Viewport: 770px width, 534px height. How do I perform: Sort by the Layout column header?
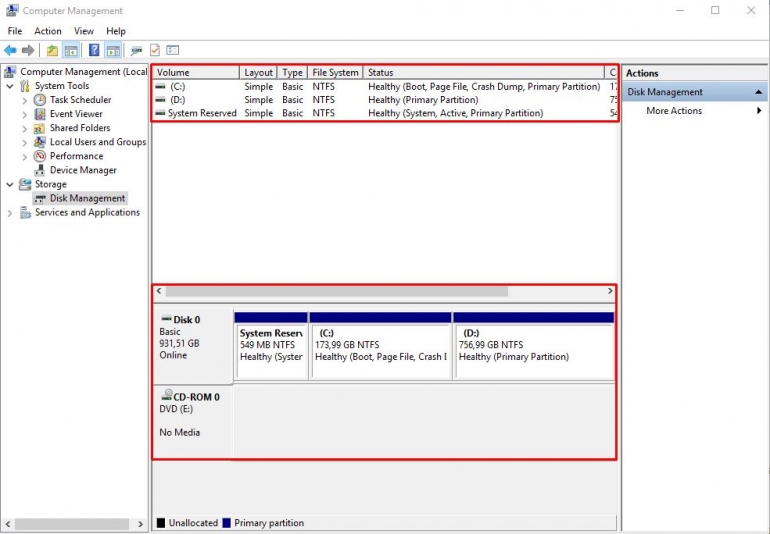click(x=258, y=72)
